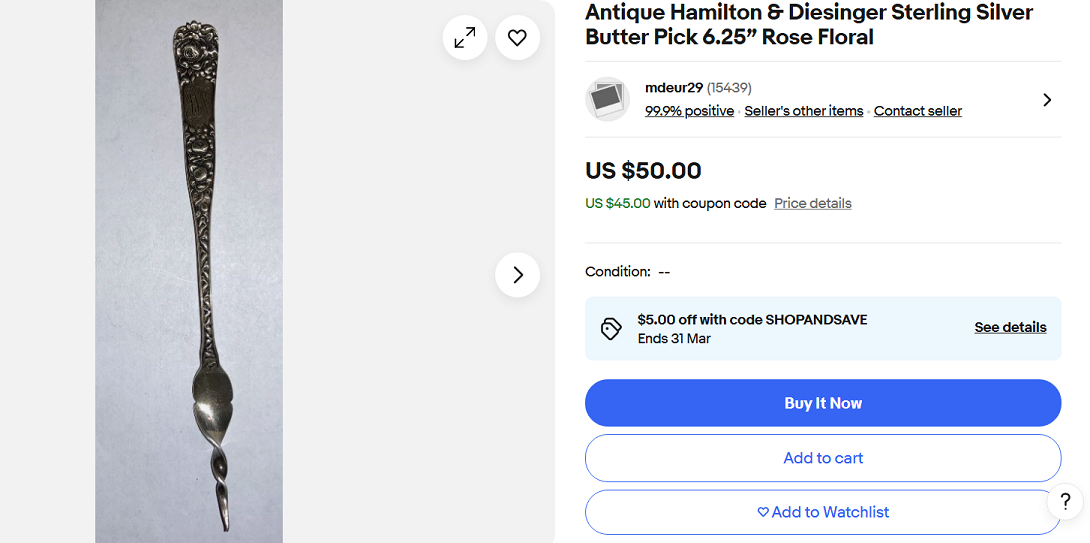Add item to Watchlist
The width and height of the screenshot is (1090, 543).
(823, 512)
